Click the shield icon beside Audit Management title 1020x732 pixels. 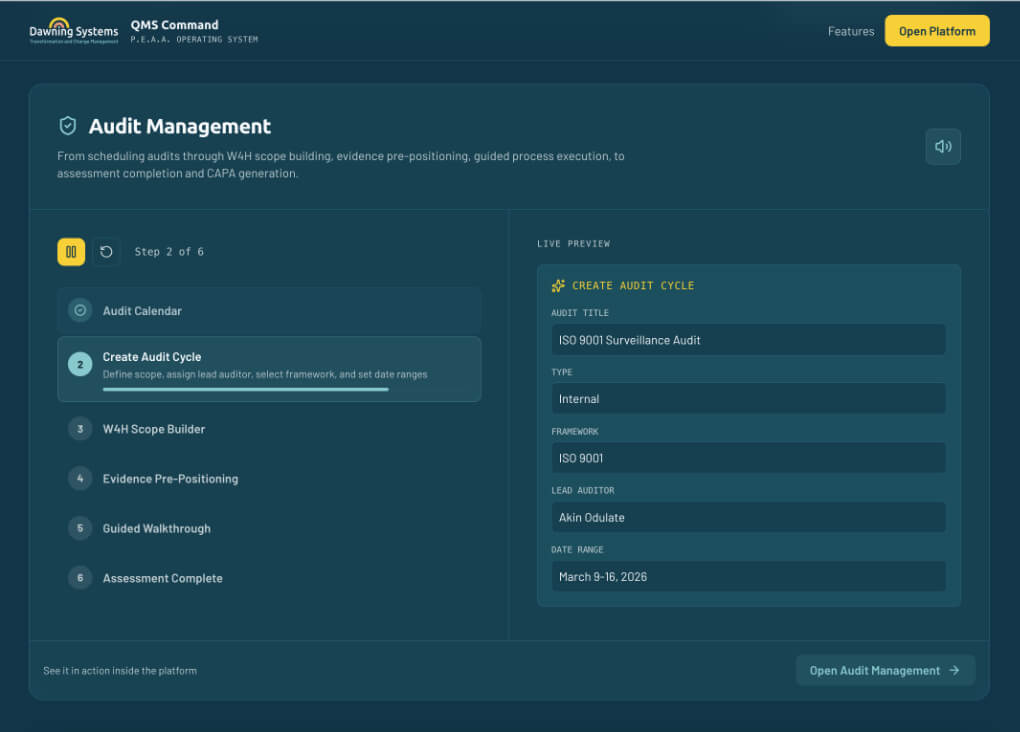(67, 125)
